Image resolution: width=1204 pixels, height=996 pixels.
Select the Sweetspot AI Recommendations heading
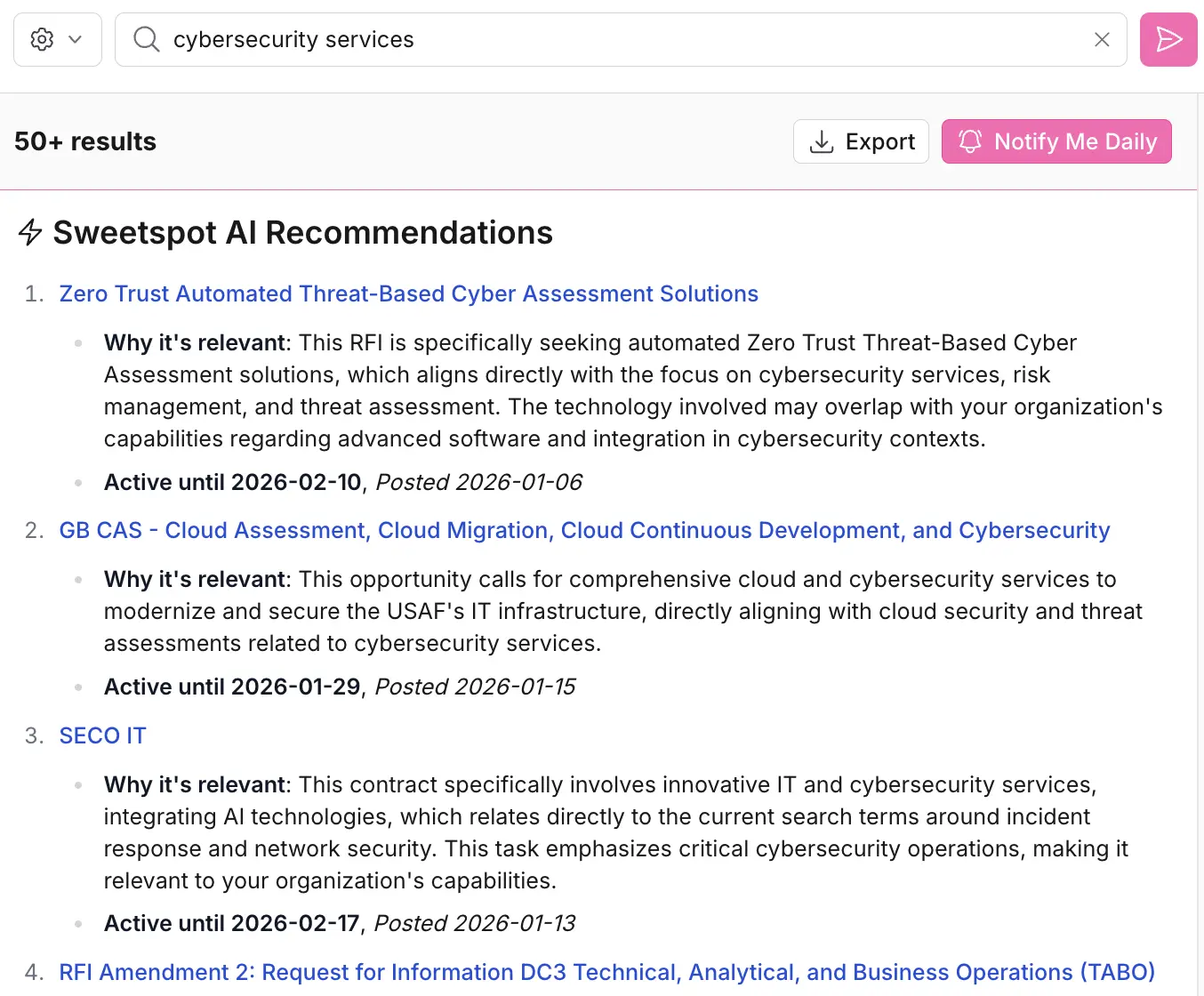tap(302, 232)
